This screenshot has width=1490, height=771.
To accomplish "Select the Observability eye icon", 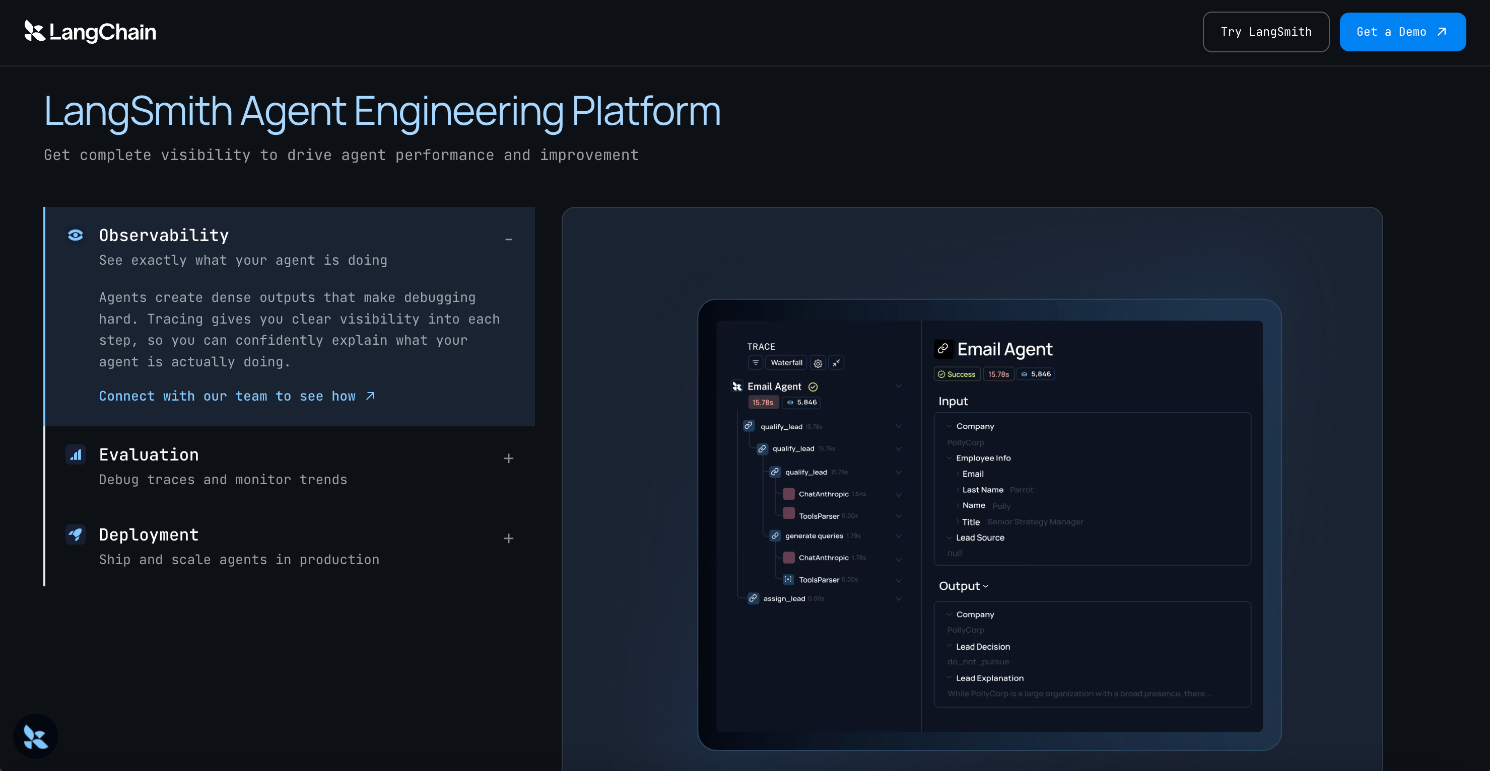I will click(75, 235).
